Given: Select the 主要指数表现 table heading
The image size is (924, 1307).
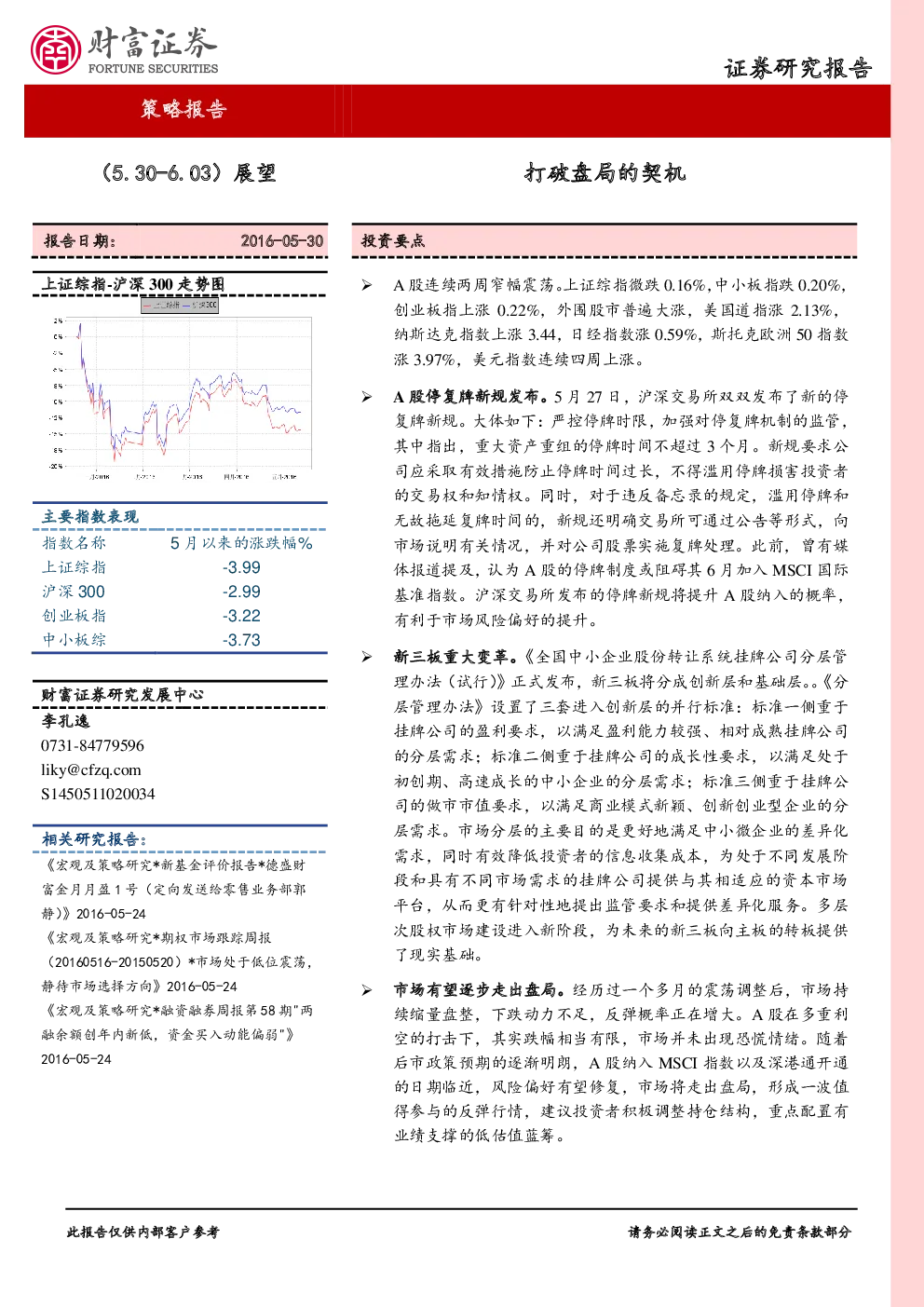Looking at the screenshot, I should (89, 516).
